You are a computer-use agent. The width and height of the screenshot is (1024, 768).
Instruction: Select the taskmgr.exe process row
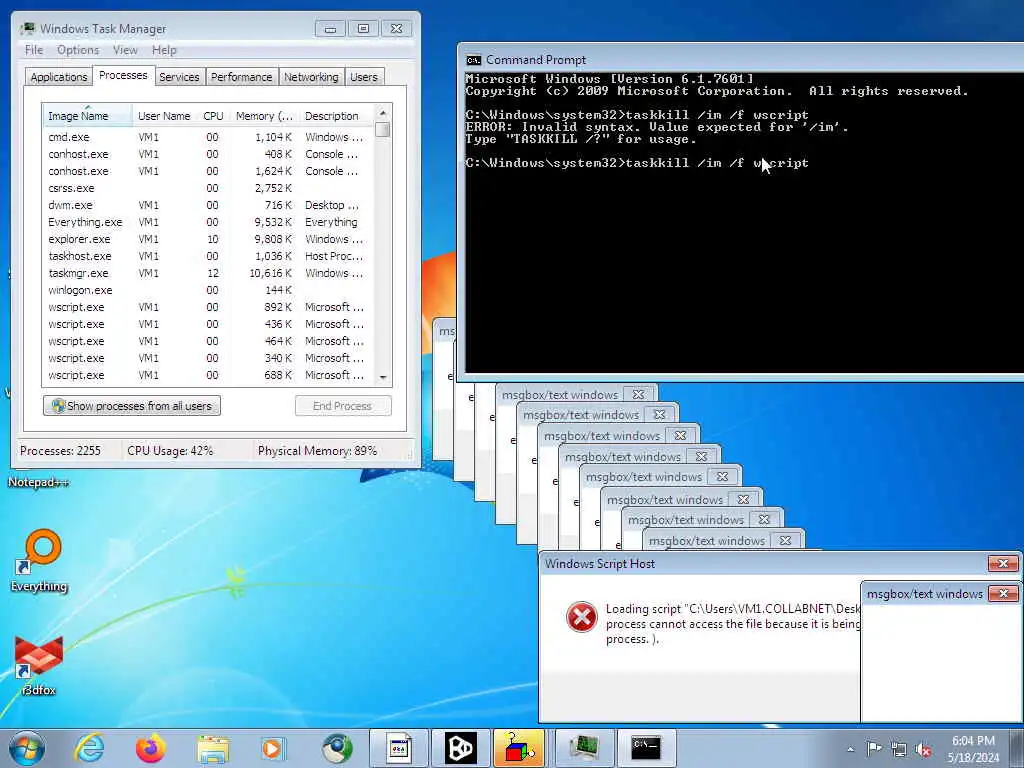(x=208, y=273)
